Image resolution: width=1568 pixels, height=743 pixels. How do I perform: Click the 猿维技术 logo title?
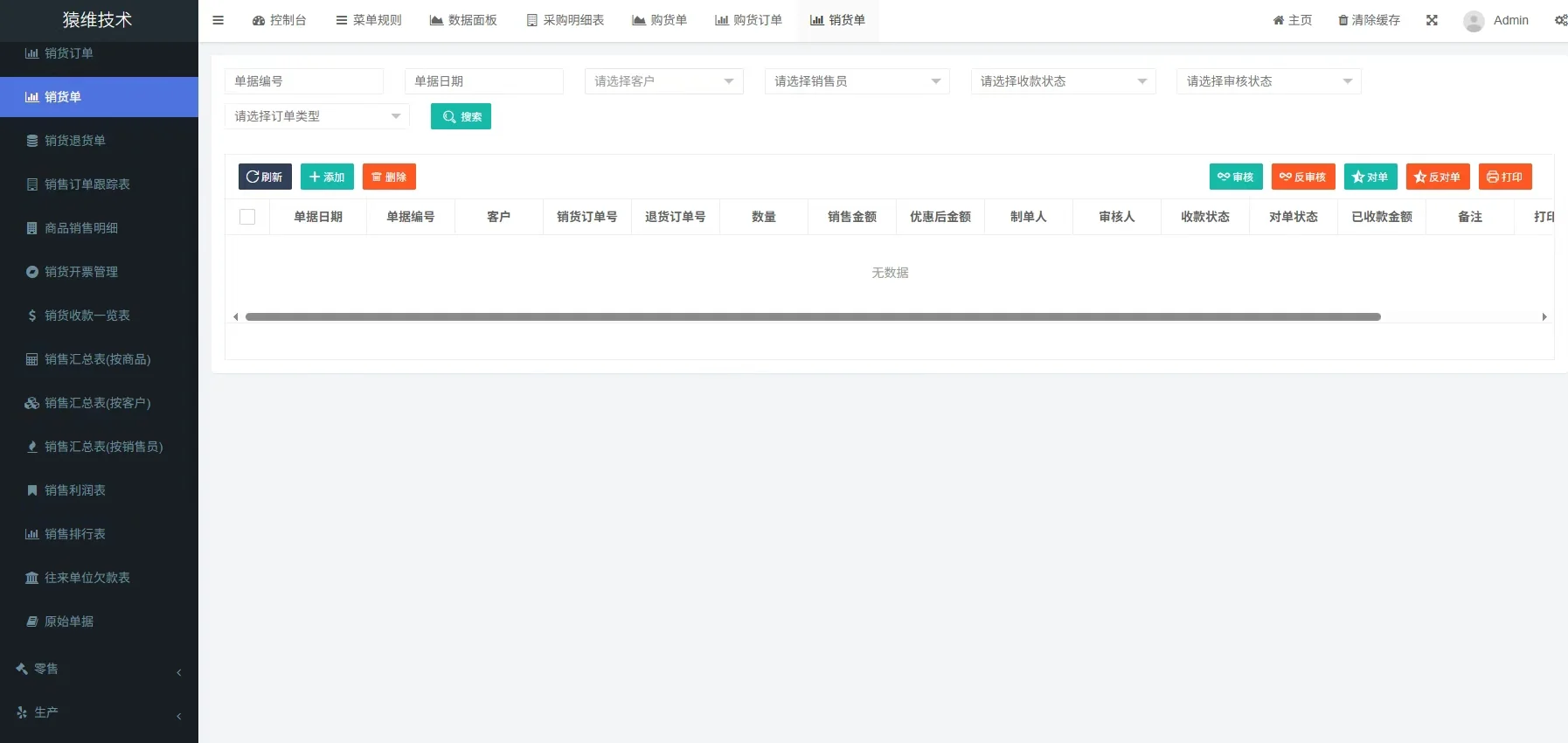click(x=98, y=20)
